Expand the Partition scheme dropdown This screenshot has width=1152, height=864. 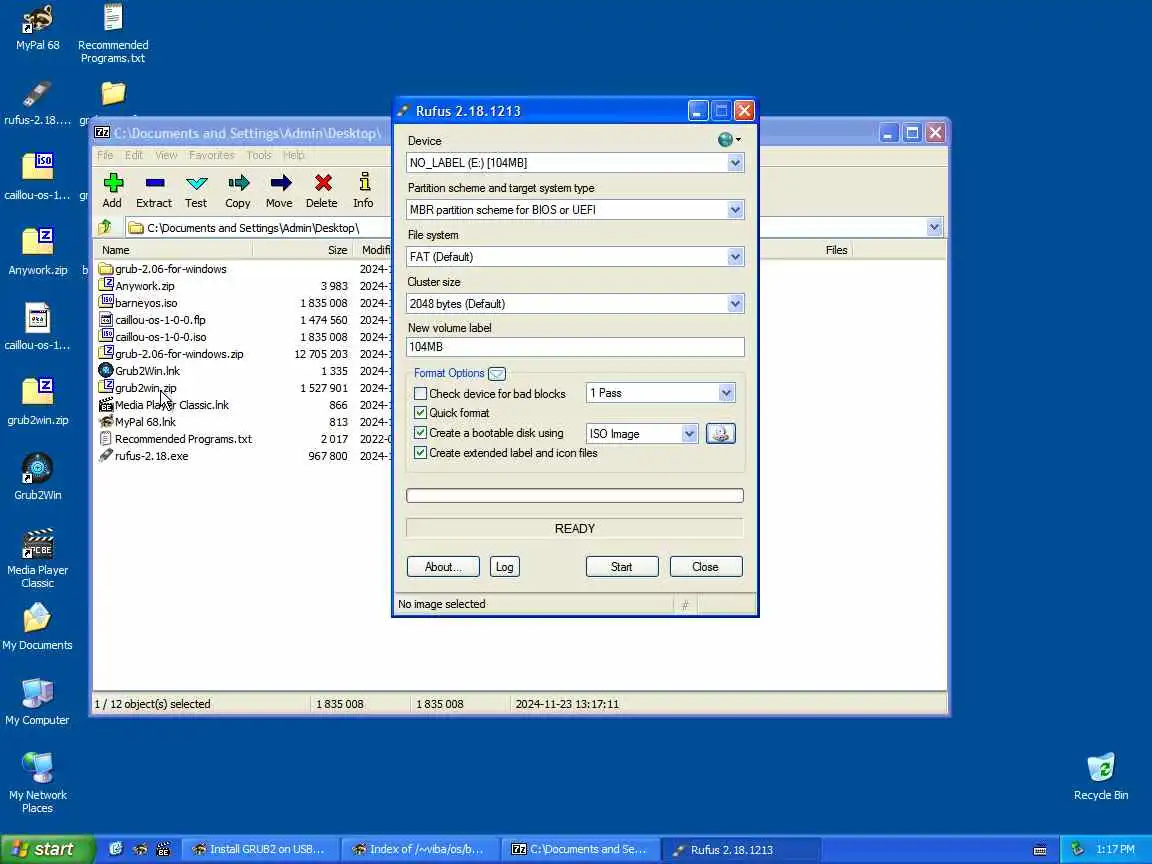coord(735,210)
